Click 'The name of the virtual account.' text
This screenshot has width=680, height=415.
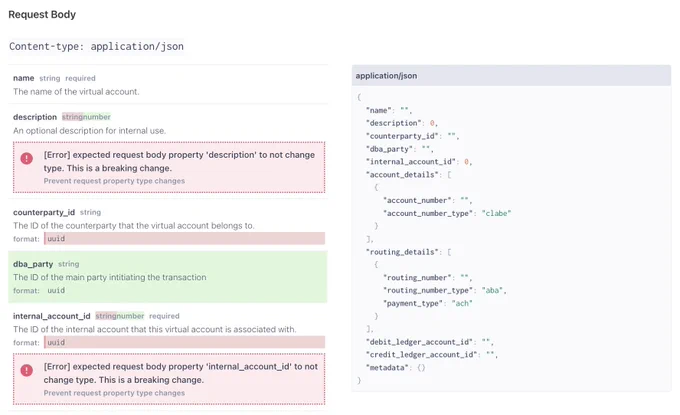76,91
